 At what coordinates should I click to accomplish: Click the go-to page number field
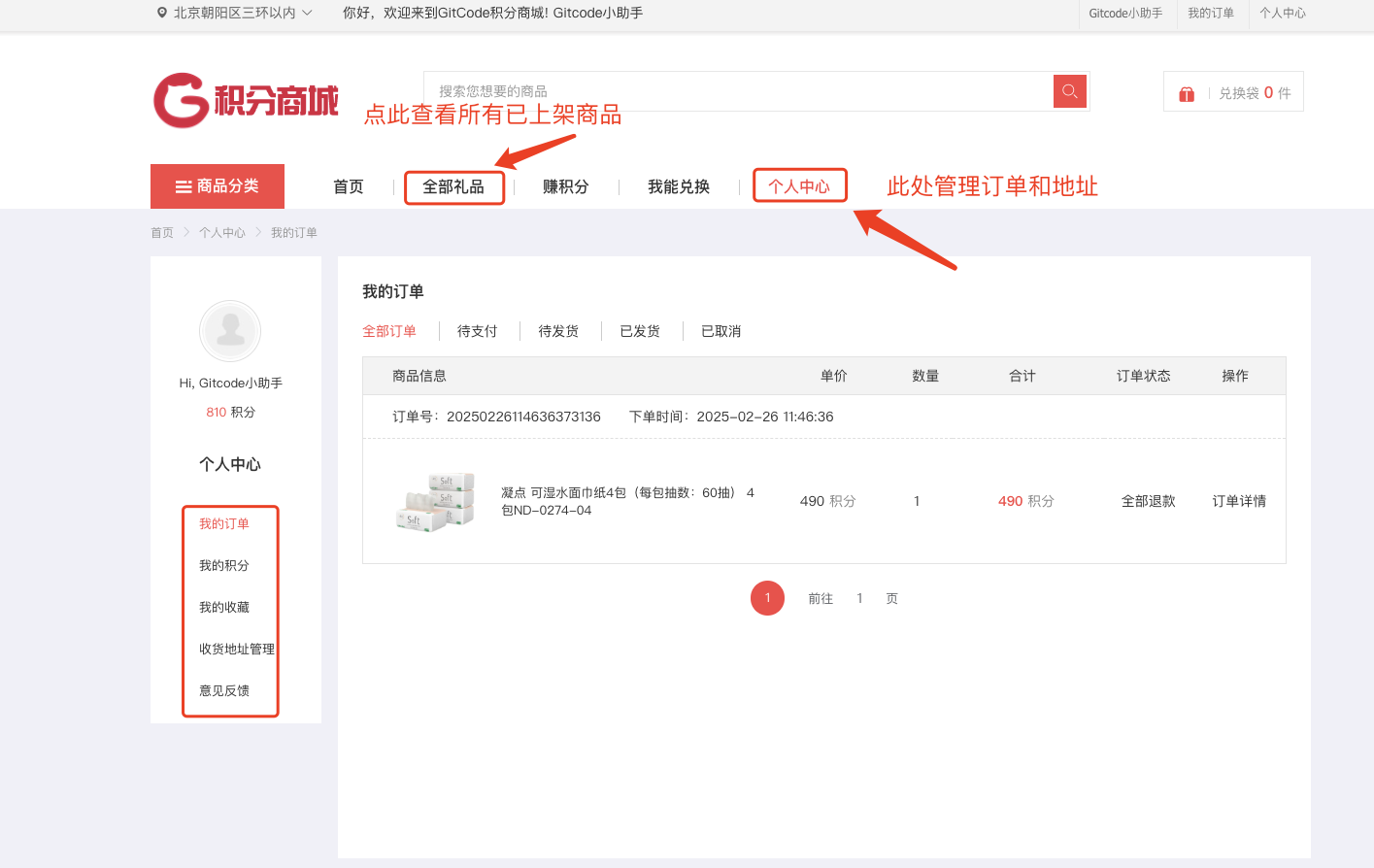pyautogui.click(x=859, y=598)
